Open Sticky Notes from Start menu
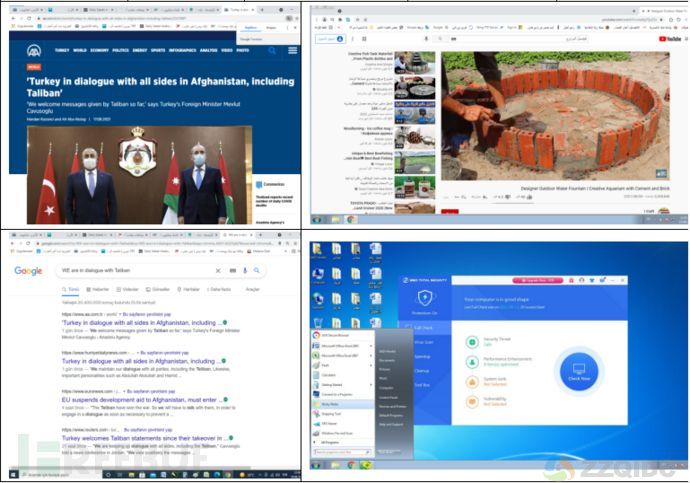The image size is (690, 483). pos(342,404)
